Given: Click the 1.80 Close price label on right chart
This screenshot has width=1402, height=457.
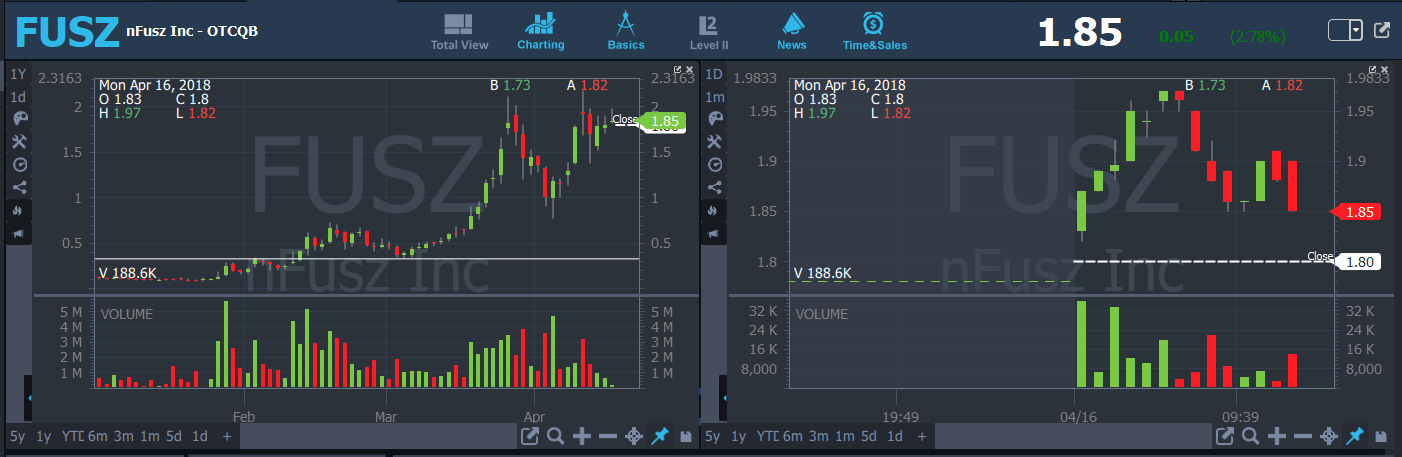Looking at the screenshot, I should [x=1359, y=262].
